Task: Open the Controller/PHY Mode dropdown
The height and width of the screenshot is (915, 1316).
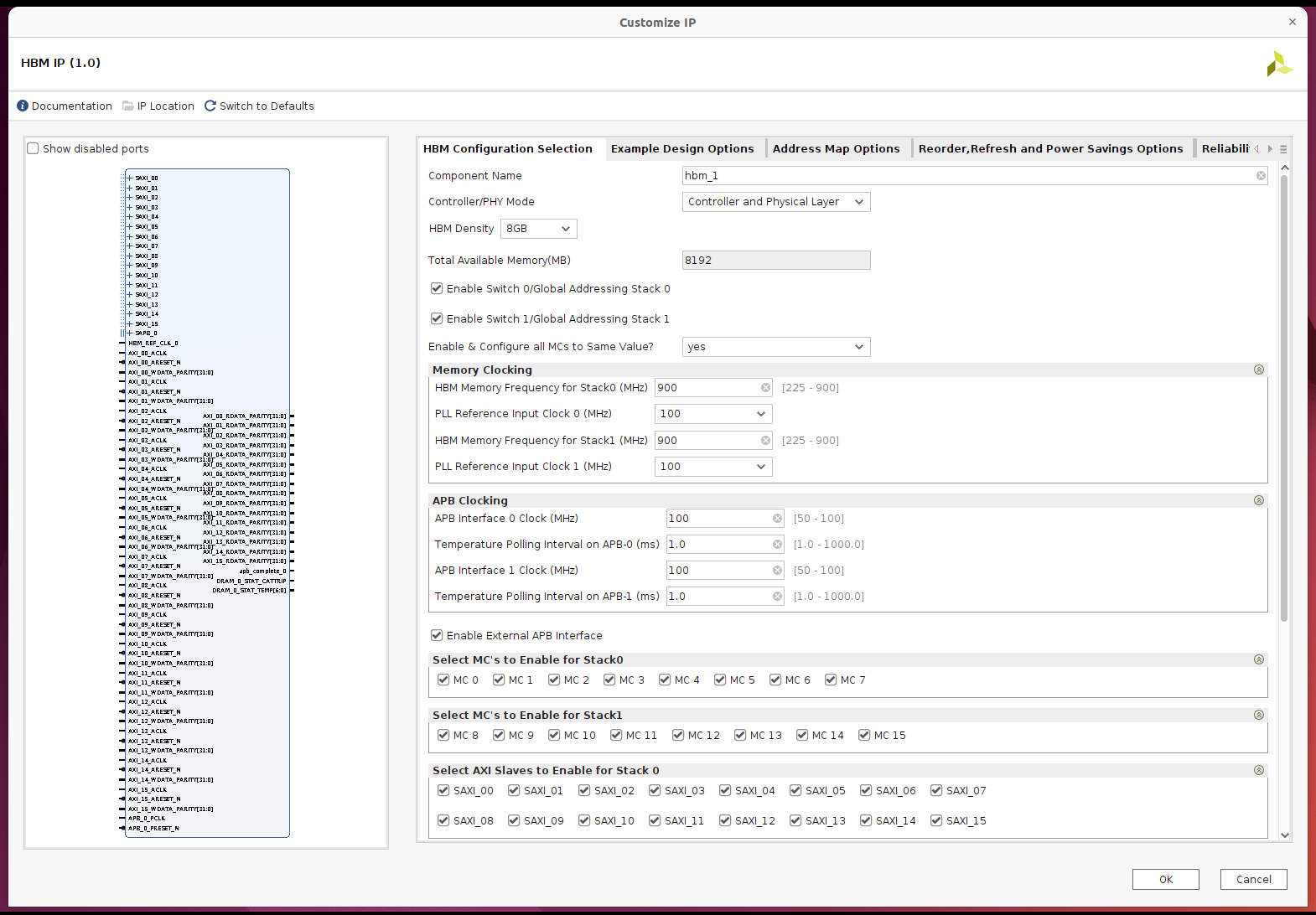Action: tap(776, 202)
